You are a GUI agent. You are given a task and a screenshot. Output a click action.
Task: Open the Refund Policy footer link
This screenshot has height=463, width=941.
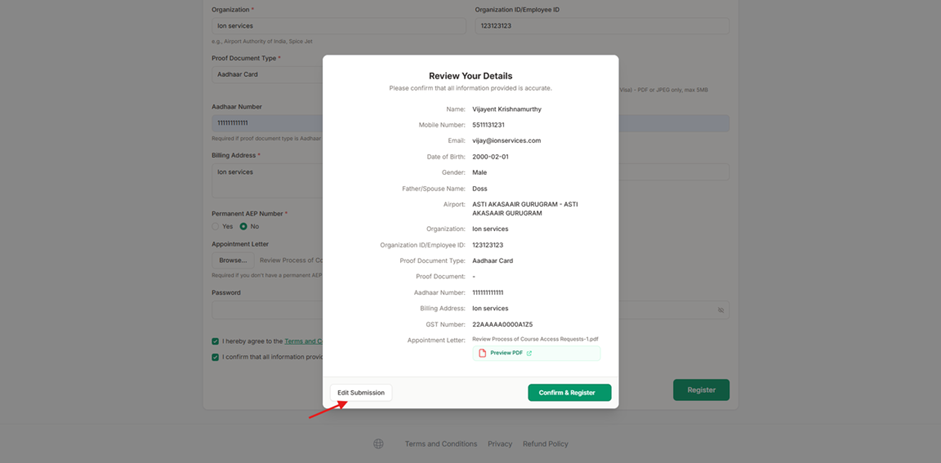tap(545, 444)
